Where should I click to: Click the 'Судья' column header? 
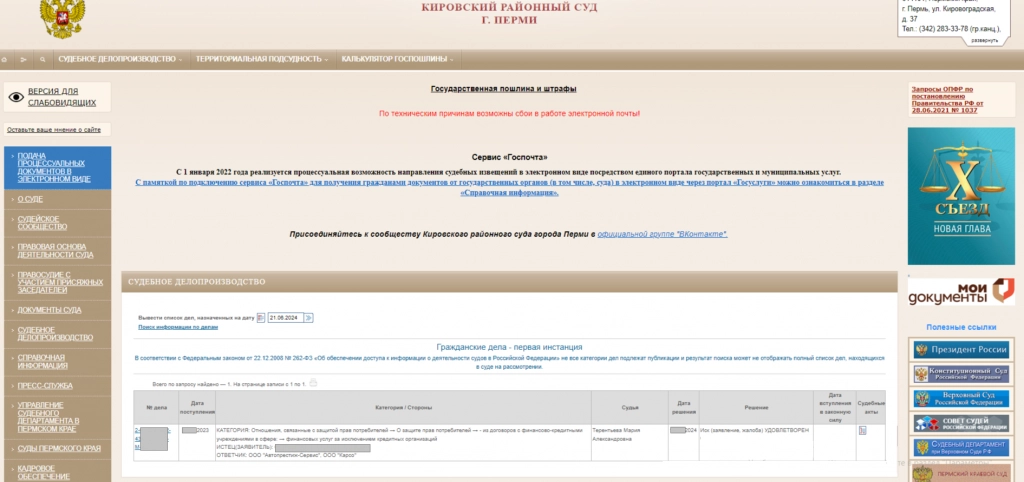pyautogui.click(x=630, y=408)
